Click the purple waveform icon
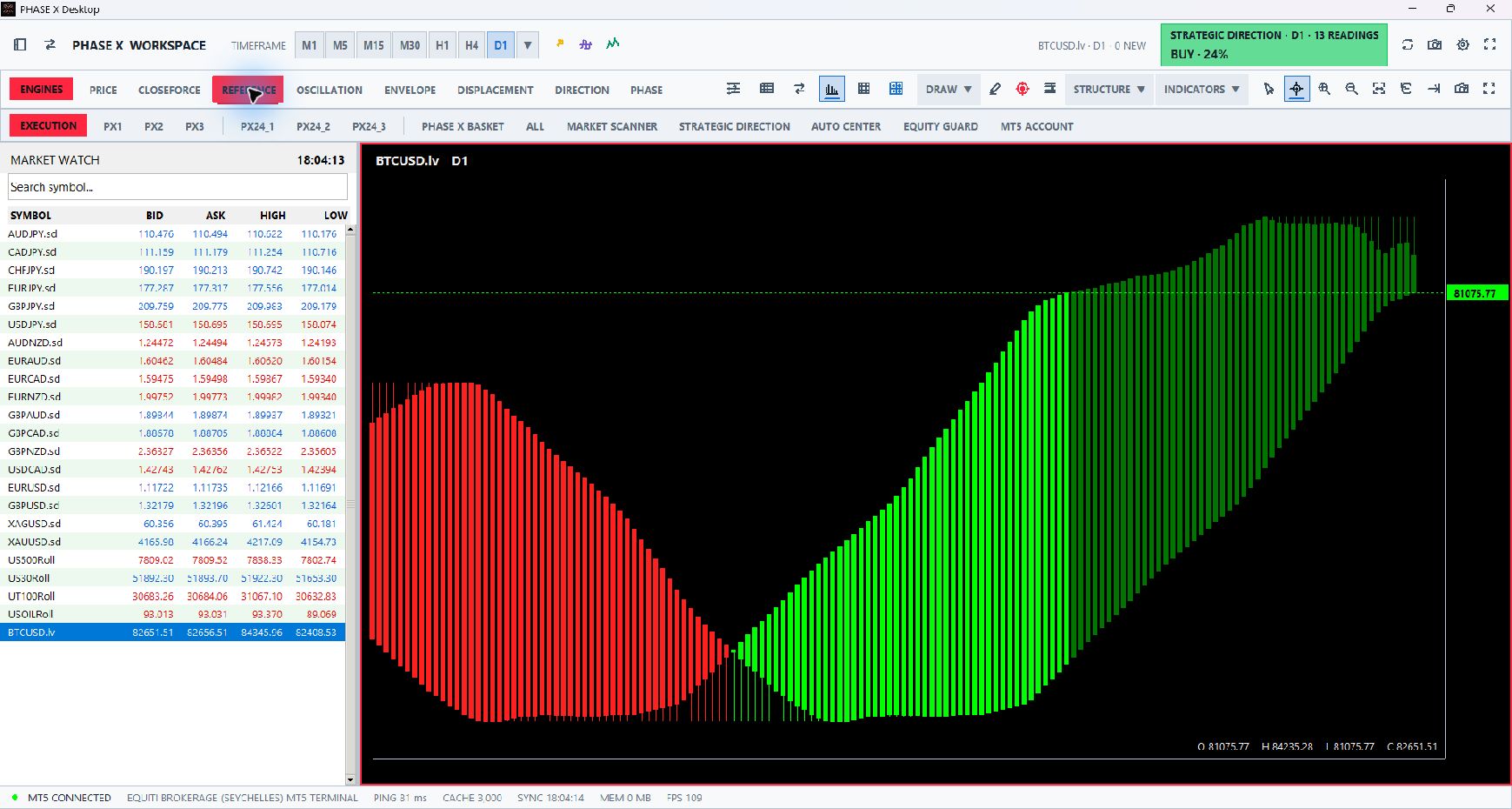This screenshot has width=1512, height=809. click(x=586, y=43)
